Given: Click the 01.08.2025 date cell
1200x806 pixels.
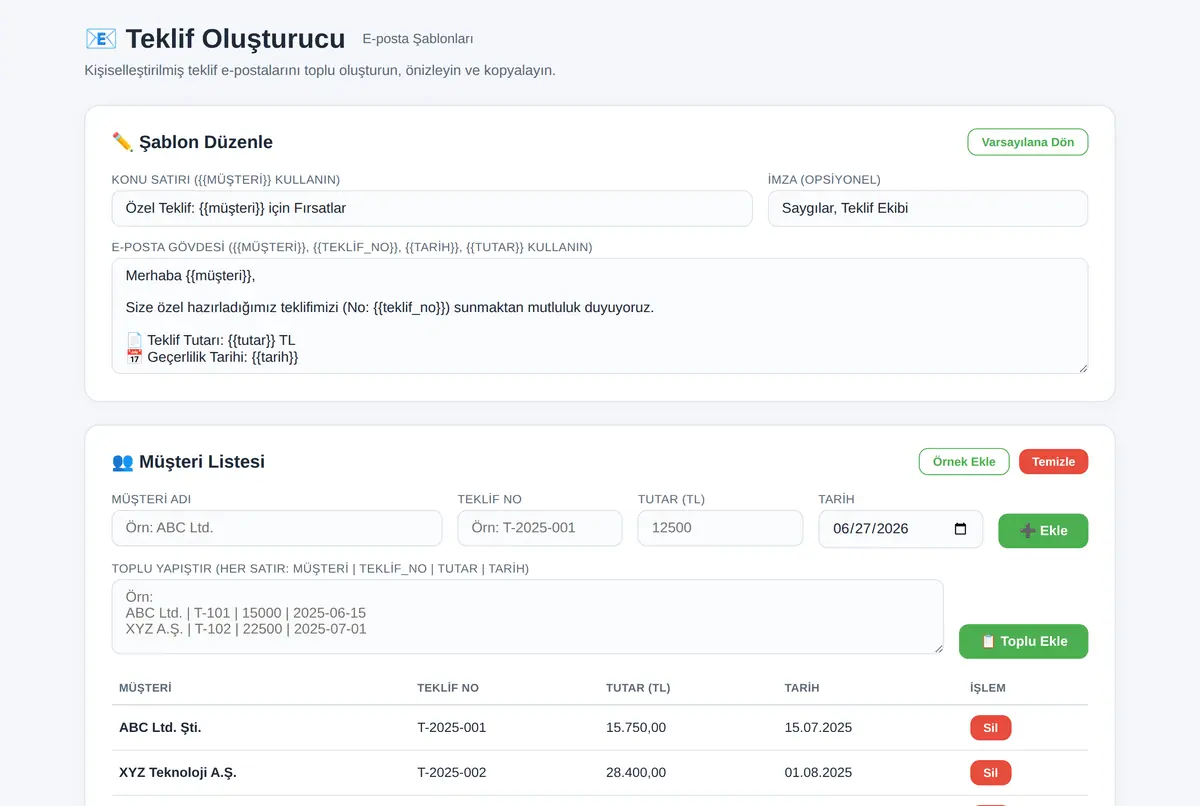Looking at the screenshot, I should coord(819,773).
